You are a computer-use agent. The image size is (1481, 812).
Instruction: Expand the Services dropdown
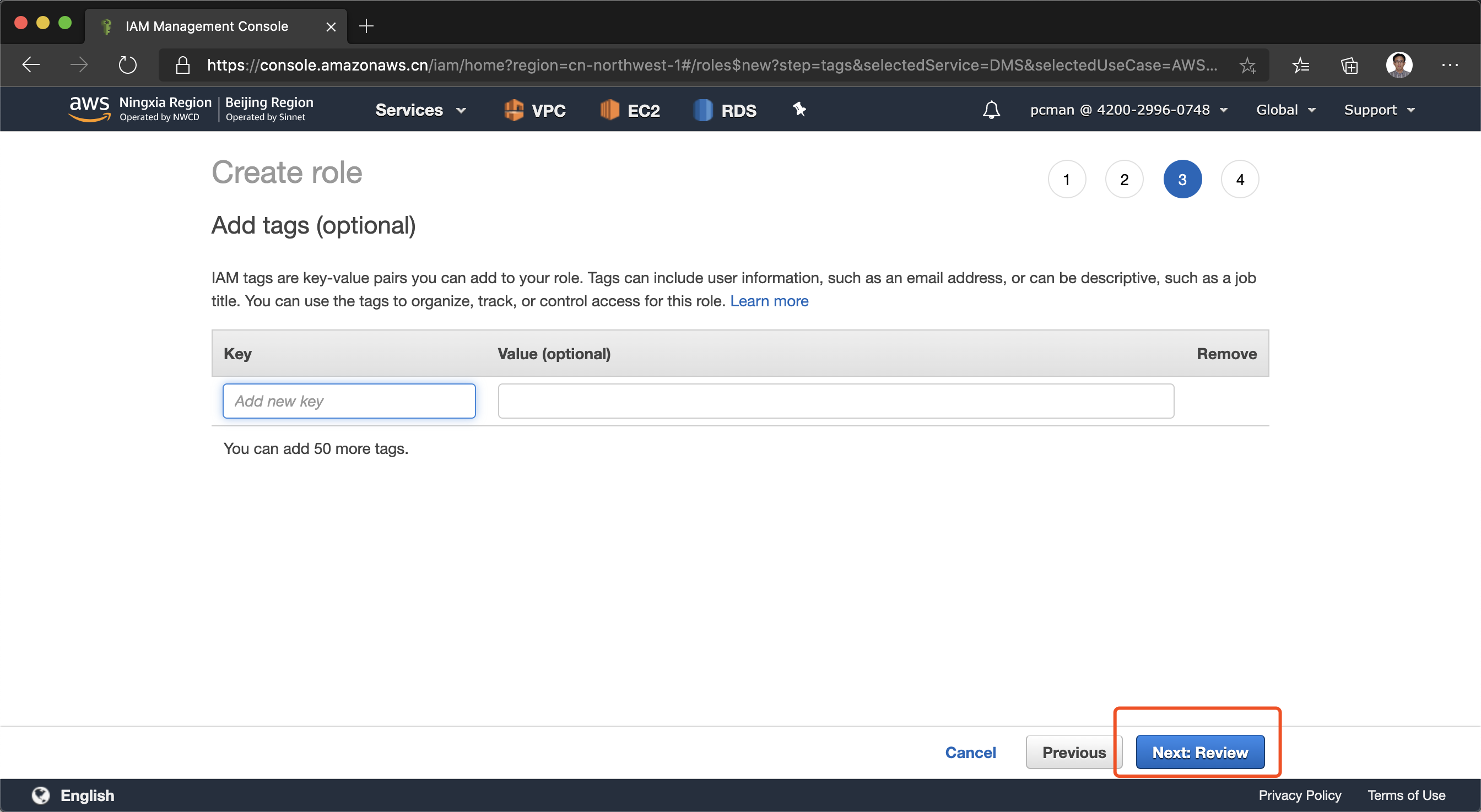(420, 110)
